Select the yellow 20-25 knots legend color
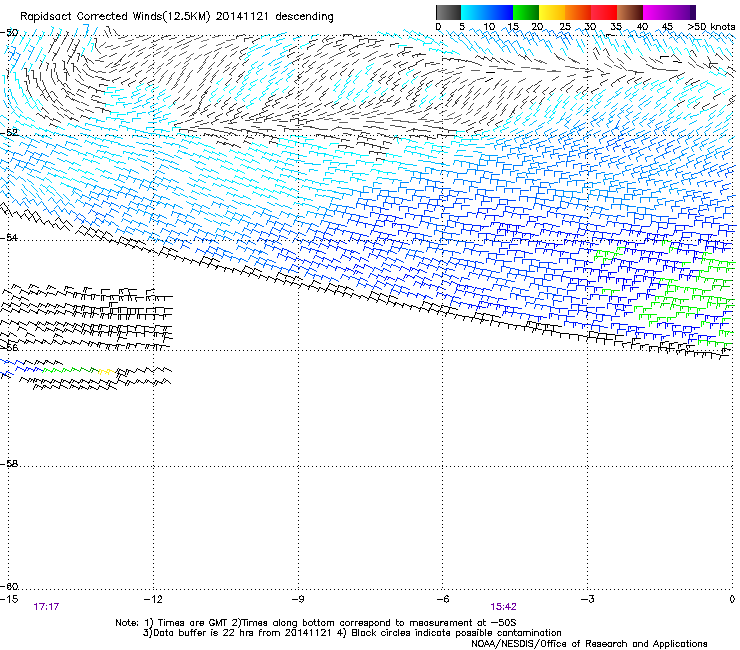The width and height of the screenshot is (740, 650). pos(552,12)
